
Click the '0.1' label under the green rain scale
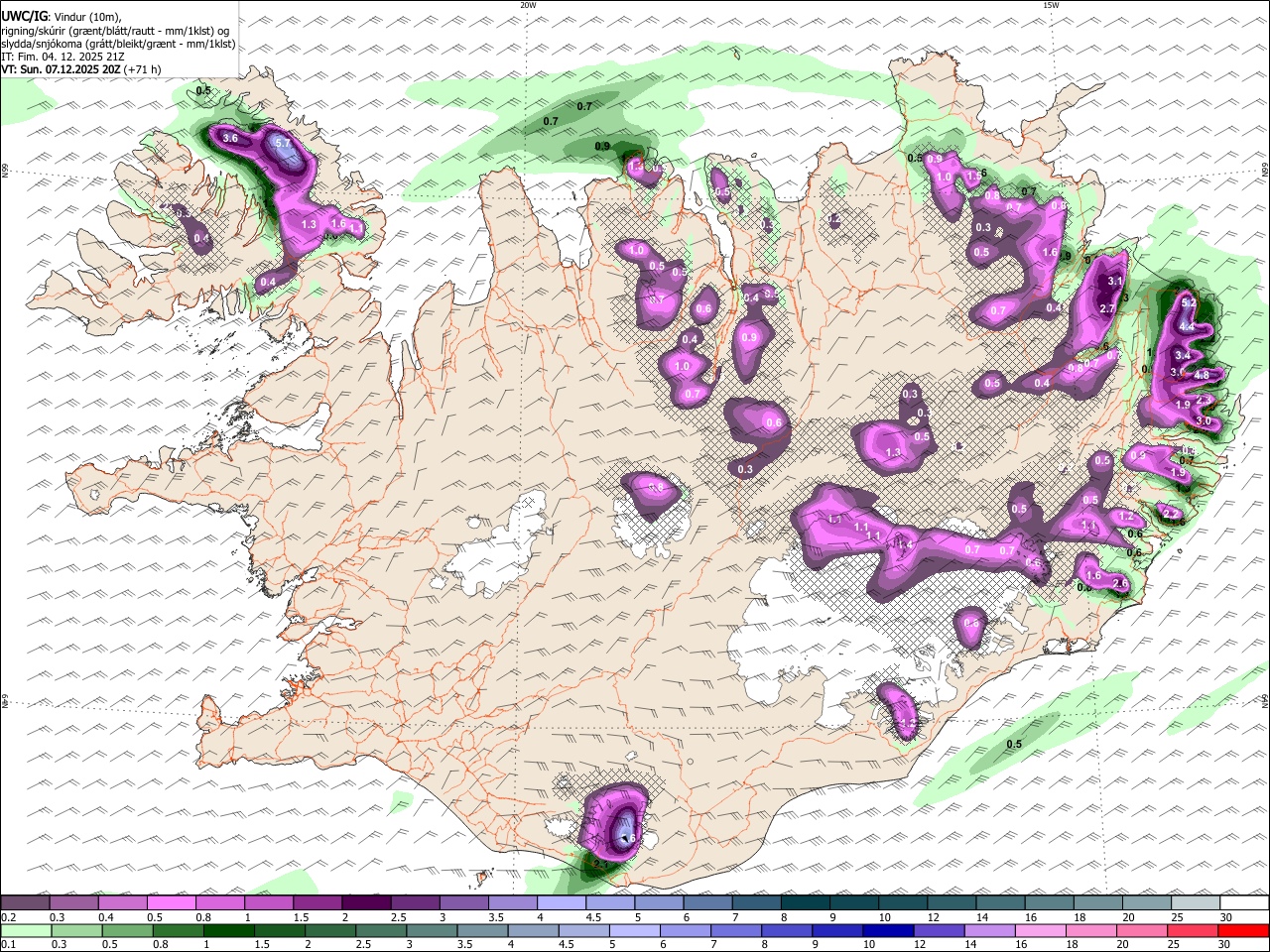[8, 945]
